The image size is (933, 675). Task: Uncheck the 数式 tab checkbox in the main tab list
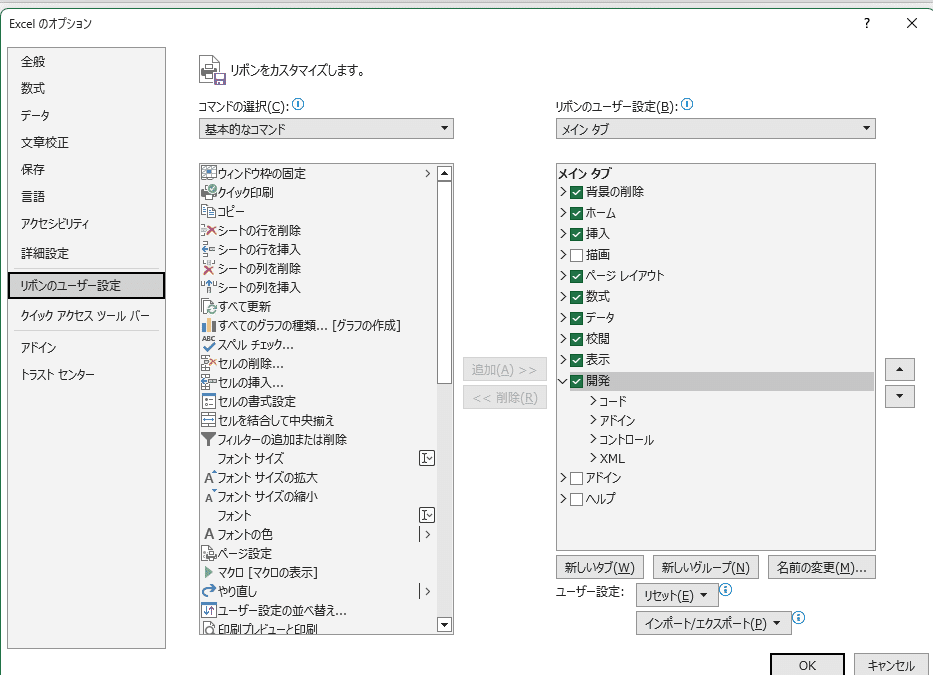(576, 297)
